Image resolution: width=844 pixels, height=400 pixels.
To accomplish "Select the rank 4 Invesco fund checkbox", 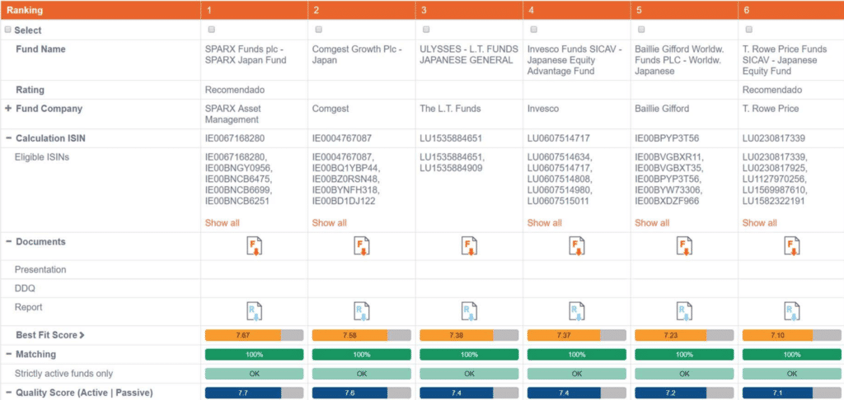I will coord(534,29).
